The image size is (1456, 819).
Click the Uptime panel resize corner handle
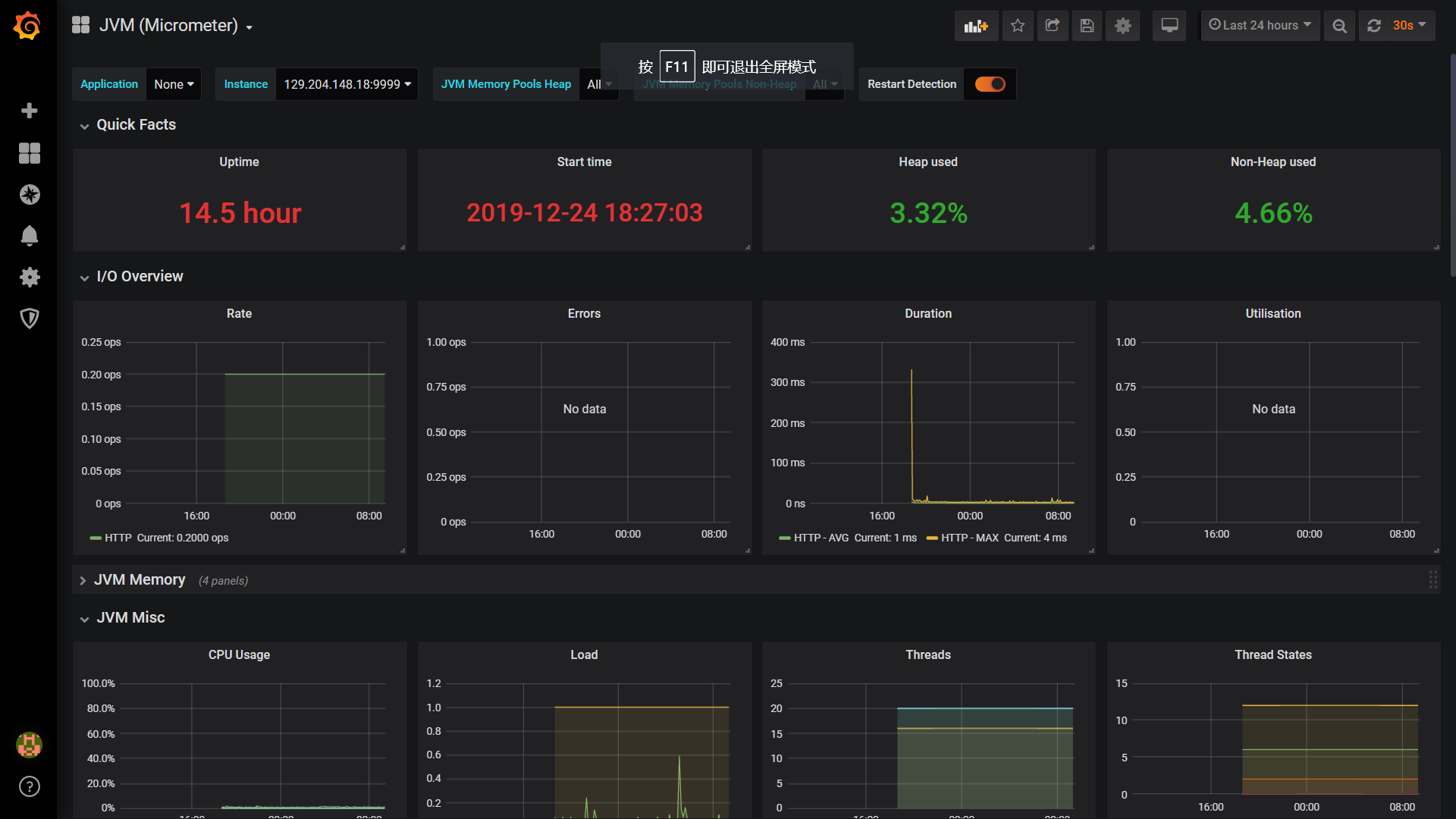403,247
